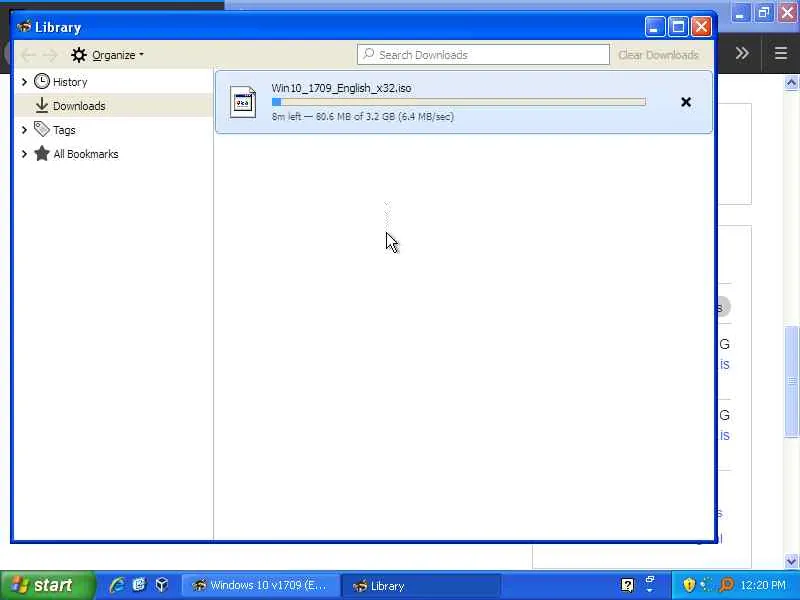Image resolution: width=800 pixels, height=600 pixels.
Task: Click the browser page's scroll up arrow
Action: (x=791, y=83)
